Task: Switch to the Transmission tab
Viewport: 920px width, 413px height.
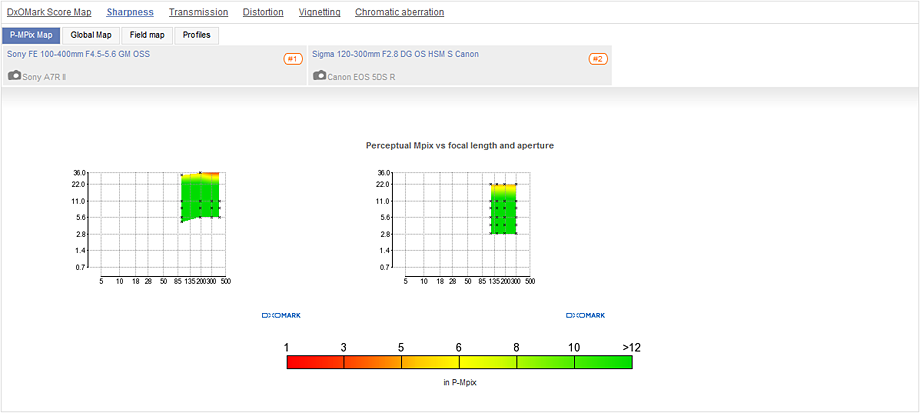Action: click(x=198, y=12)
